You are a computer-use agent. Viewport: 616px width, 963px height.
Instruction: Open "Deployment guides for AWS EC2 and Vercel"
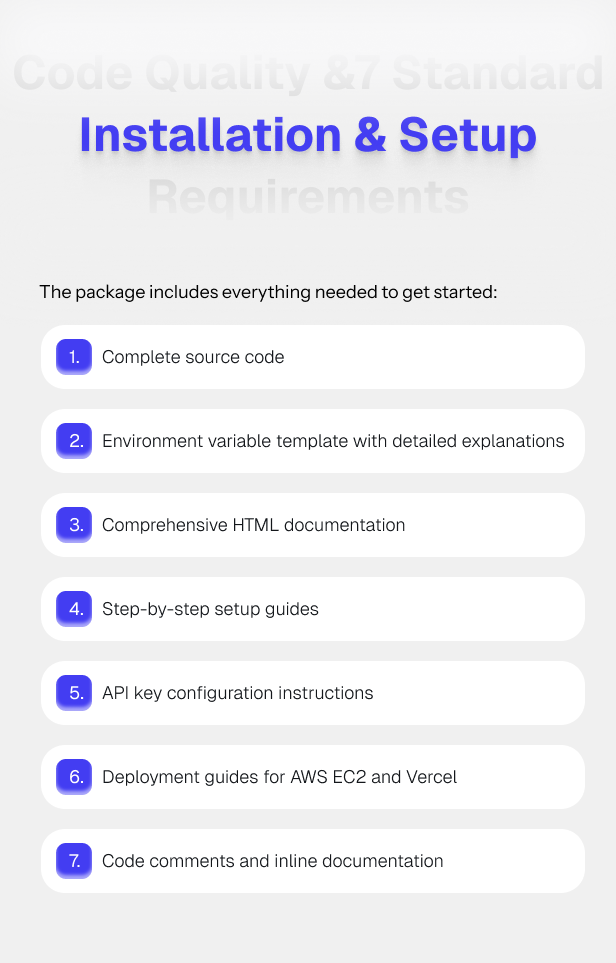279,777
